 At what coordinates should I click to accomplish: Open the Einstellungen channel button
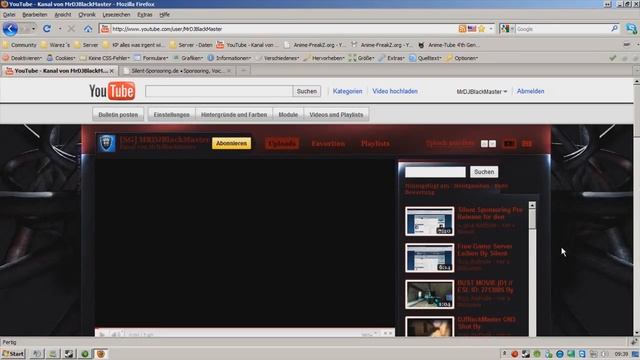(x=171, y=115)
